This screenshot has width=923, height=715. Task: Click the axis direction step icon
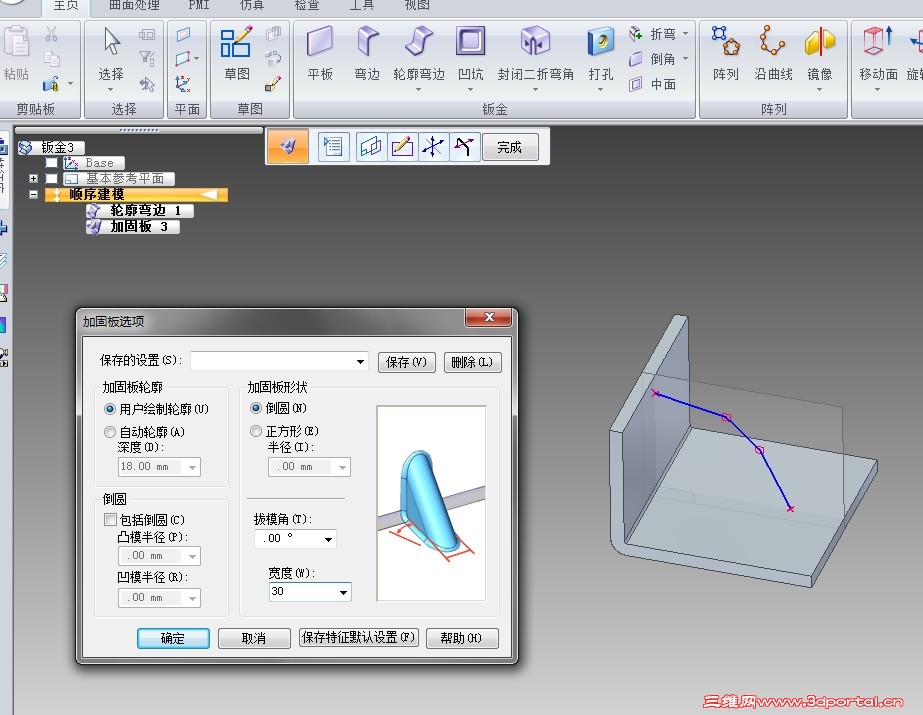point(433,146)
